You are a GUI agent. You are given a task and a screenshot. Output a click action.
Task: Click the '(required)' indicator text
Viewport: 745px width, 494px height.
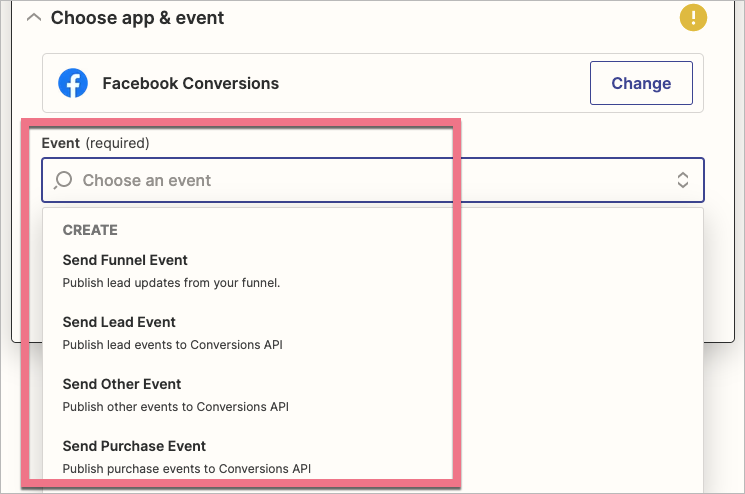[x=118, y=143]
